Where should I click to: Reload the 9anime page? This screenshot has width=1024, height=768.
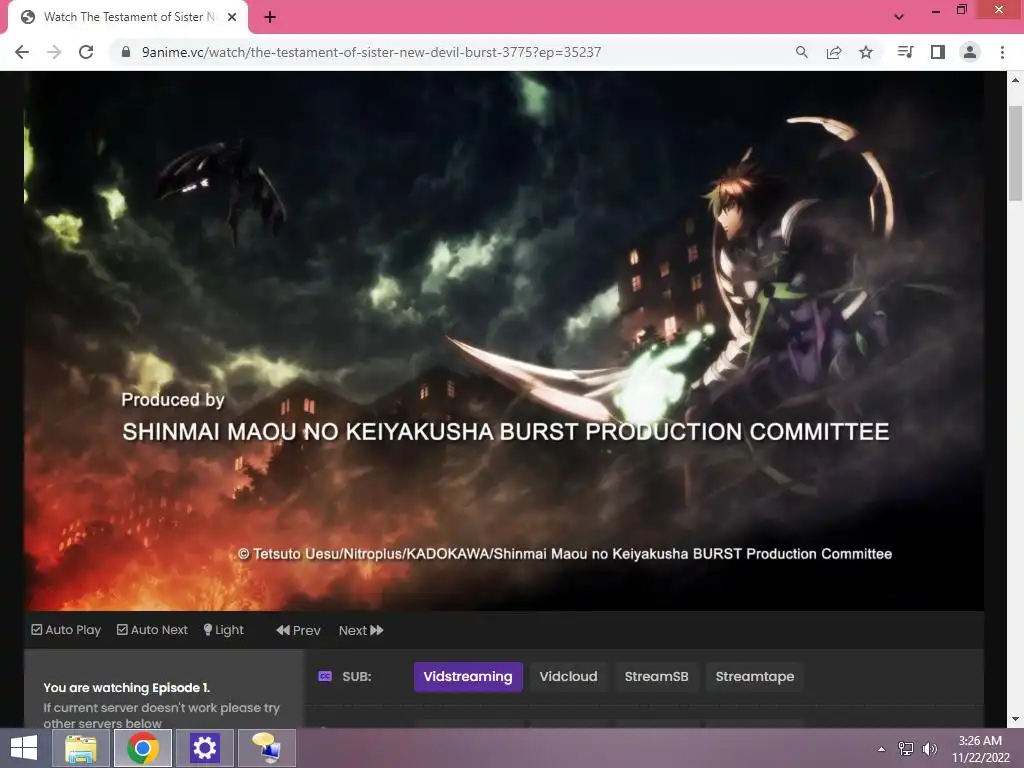(x=86, y=52)
